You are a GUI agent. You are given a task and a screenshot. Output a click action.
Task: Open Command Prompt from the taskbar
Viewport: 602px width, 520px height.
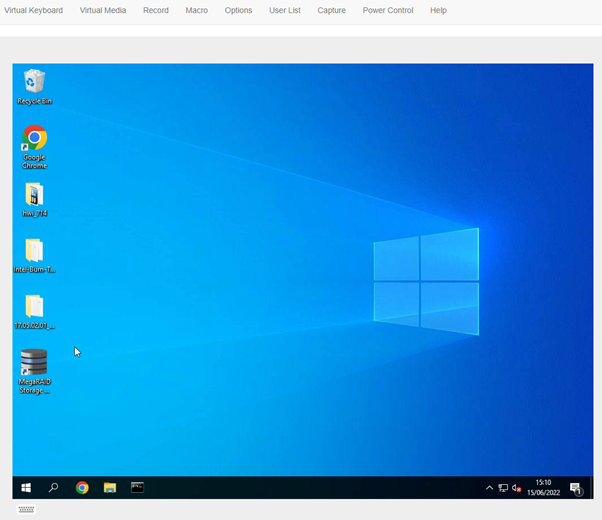click(x=138, y=488)
